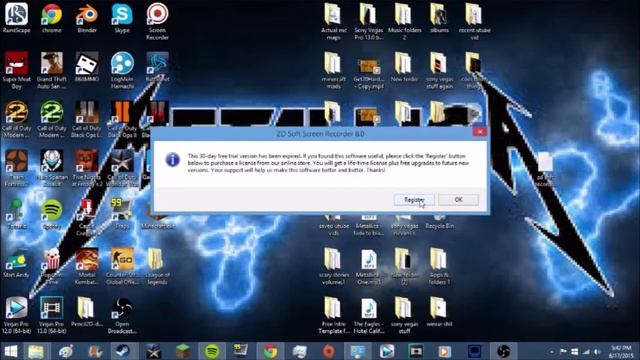Open the Windows Start button

tap(11, 351)
